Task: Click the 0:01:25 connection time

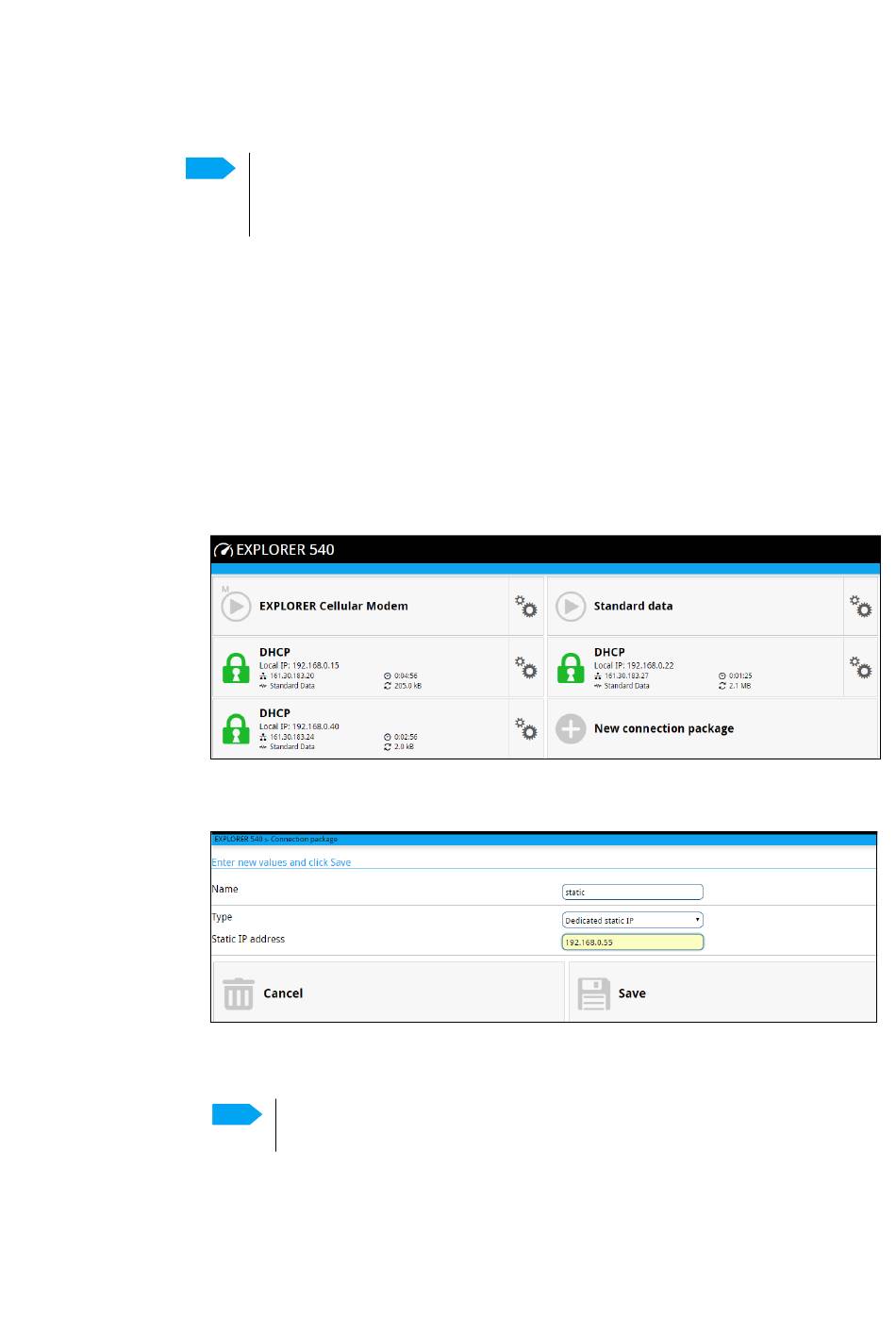Action: (740, 676)
